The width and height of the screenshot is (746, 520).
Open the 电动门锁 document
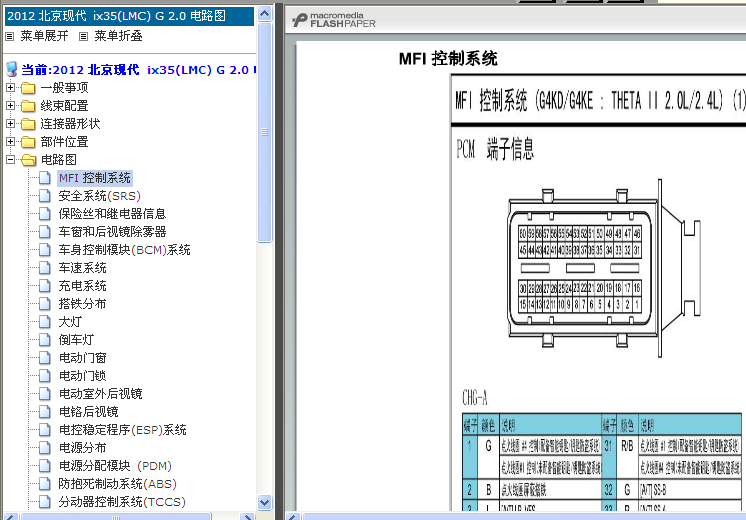pyautogui.click(x=82, y=376)
